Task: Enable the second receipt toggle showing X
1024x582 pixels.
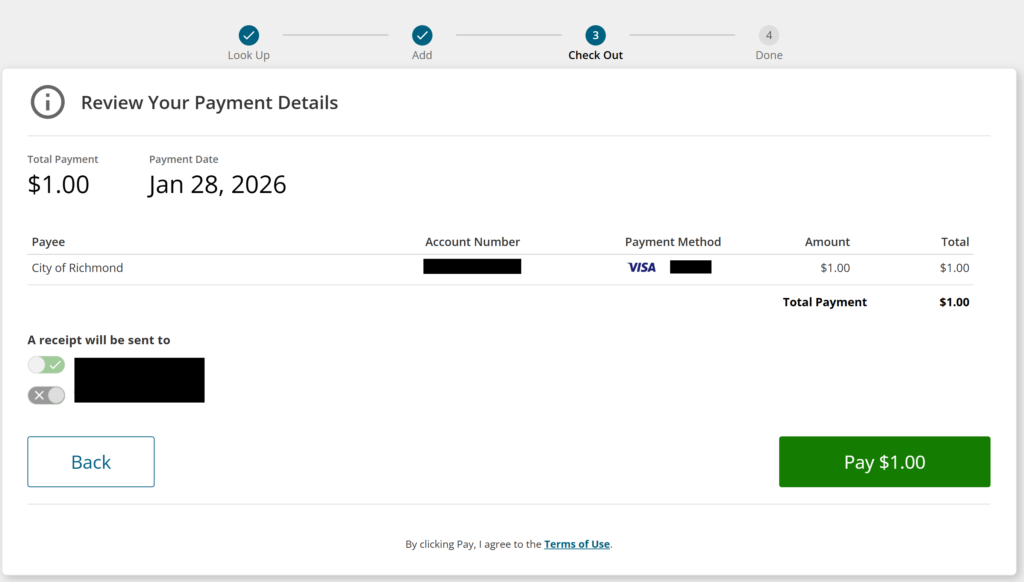Action: click(46, 395)
